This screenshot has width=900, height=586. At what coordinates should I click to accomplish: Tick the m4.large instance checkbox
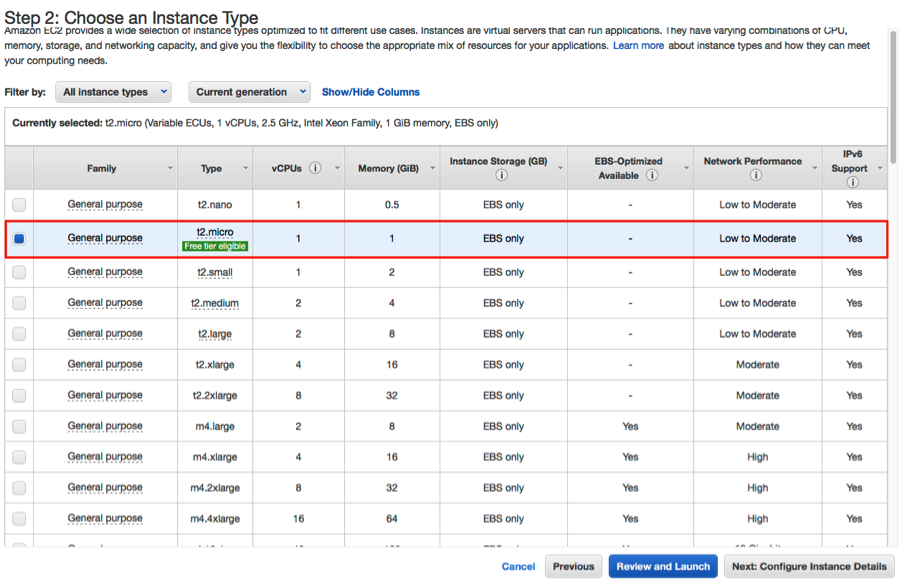tap(19, 427)
